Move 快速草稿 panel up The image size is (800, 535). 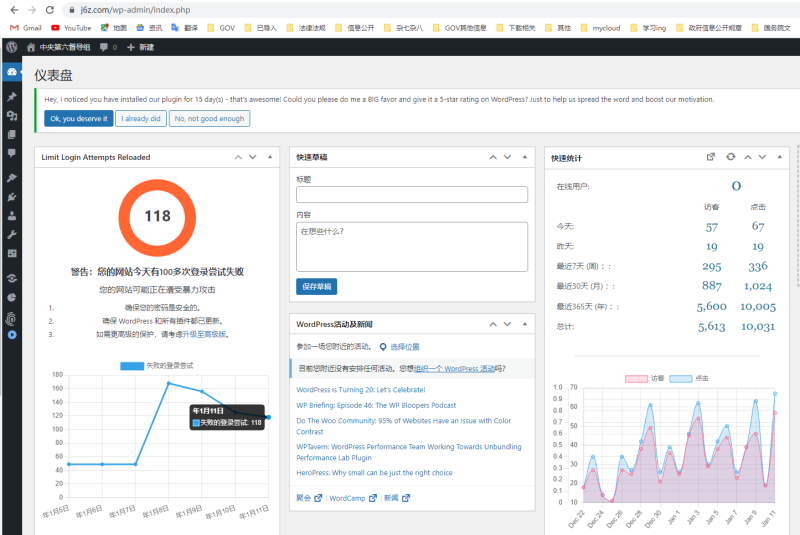tap(493, 157)
